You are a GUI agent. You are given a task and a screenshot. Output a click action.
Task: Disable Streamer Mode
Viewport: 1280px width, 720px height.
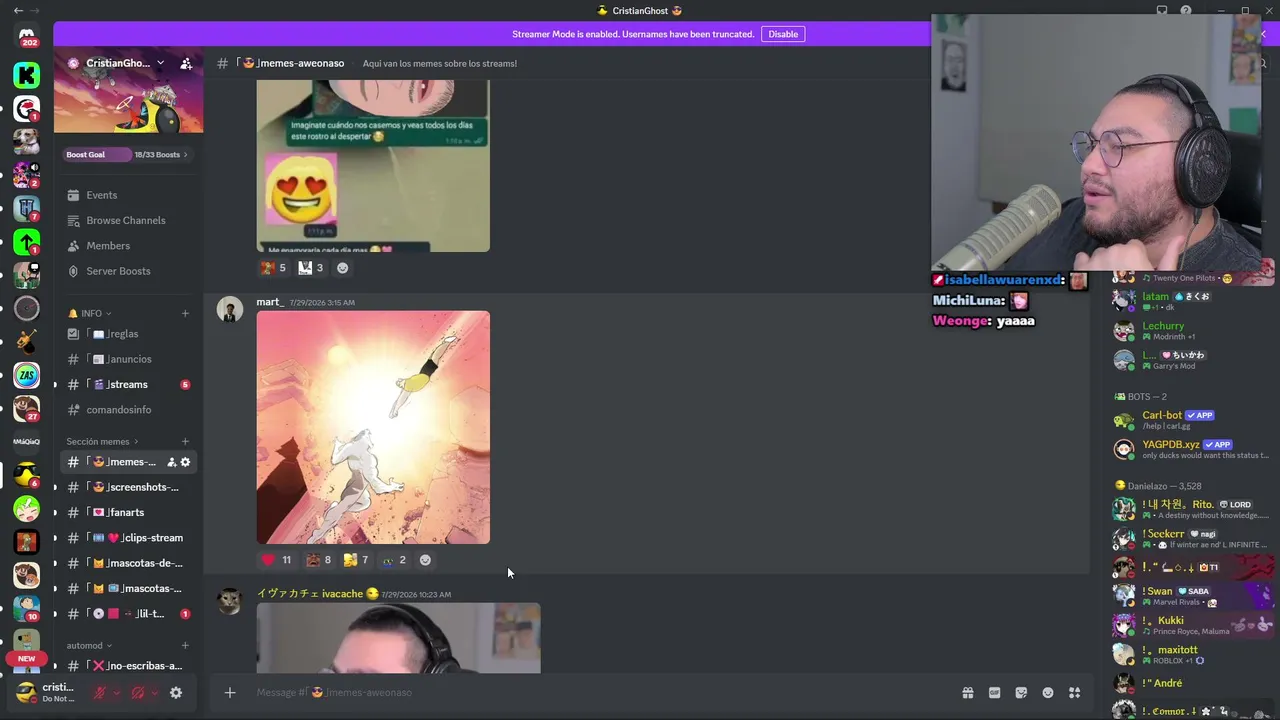click(x=783, y=34)
